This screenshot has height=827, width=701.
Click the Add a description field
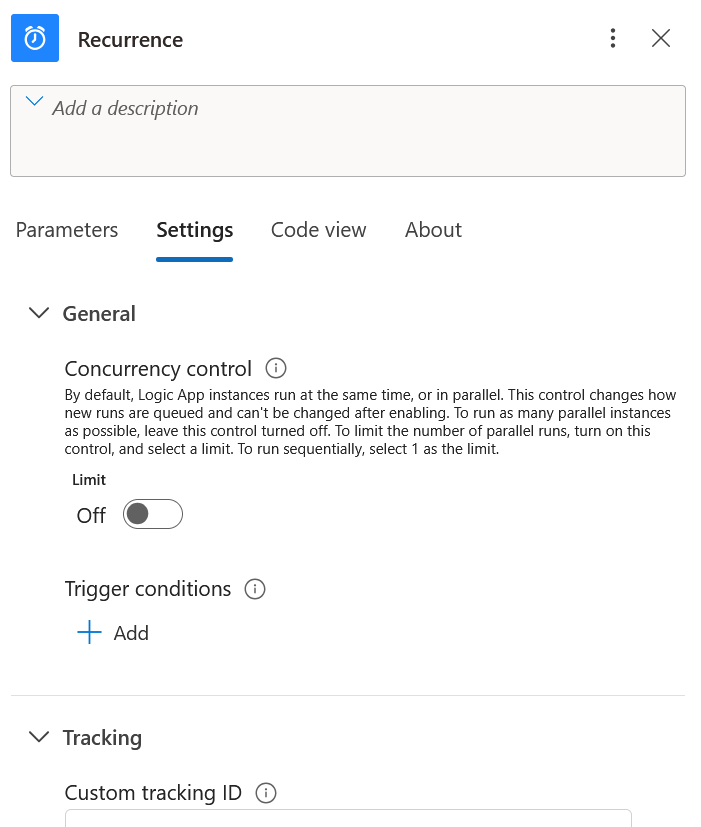pos(348,131)
